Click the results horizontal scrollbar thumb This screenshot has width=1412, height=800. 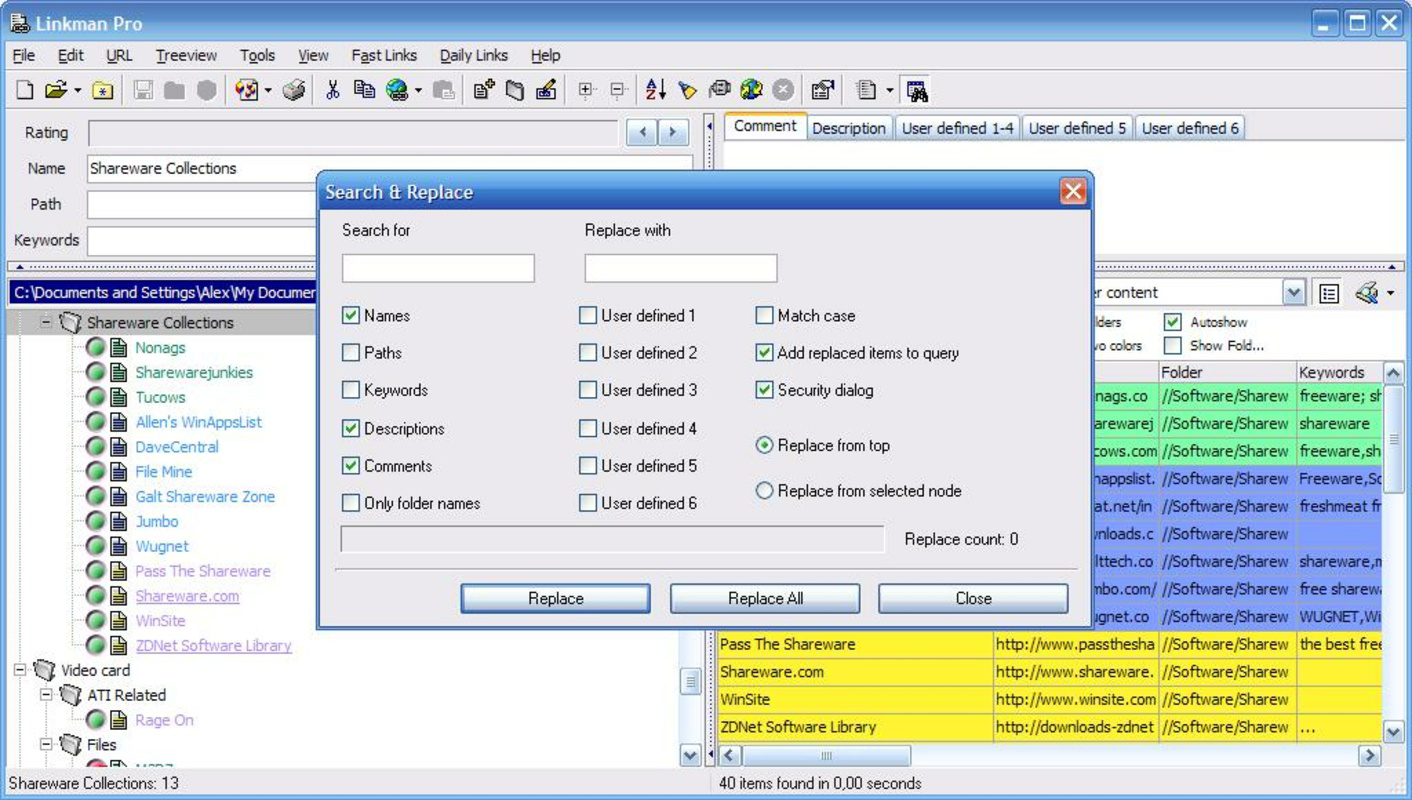[x=826, y=756]
